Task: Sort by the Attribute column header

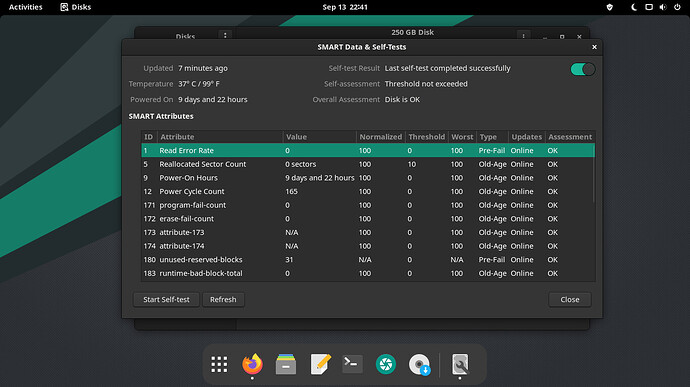Action: click(x=220, y=137)
